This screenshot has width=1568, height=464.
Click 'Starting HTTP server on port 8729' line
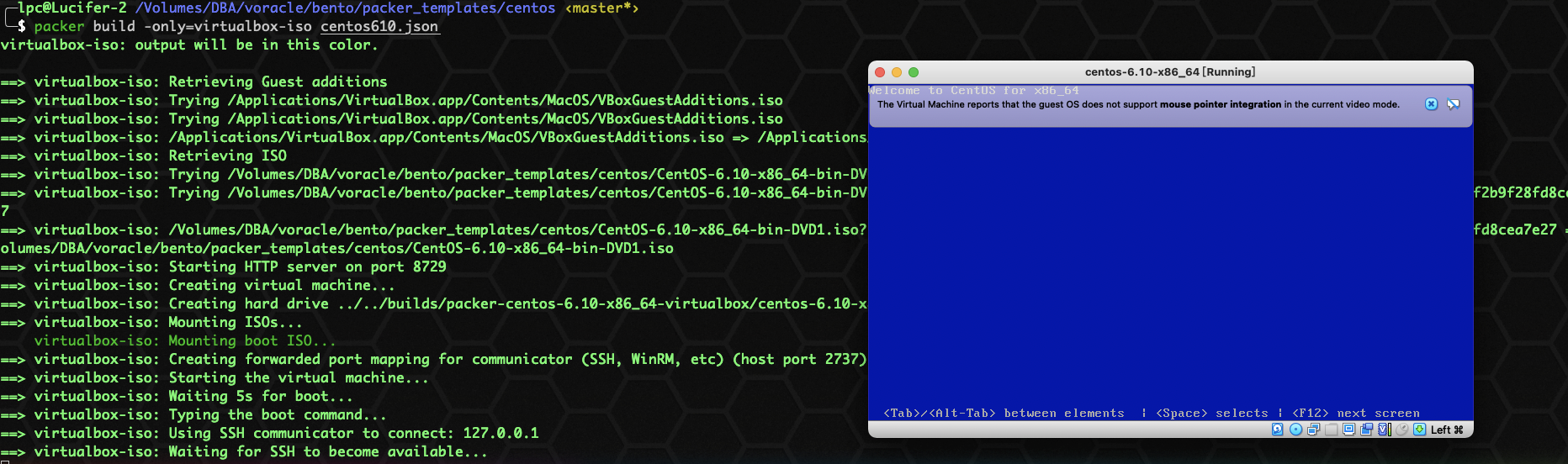click(223, 266)
